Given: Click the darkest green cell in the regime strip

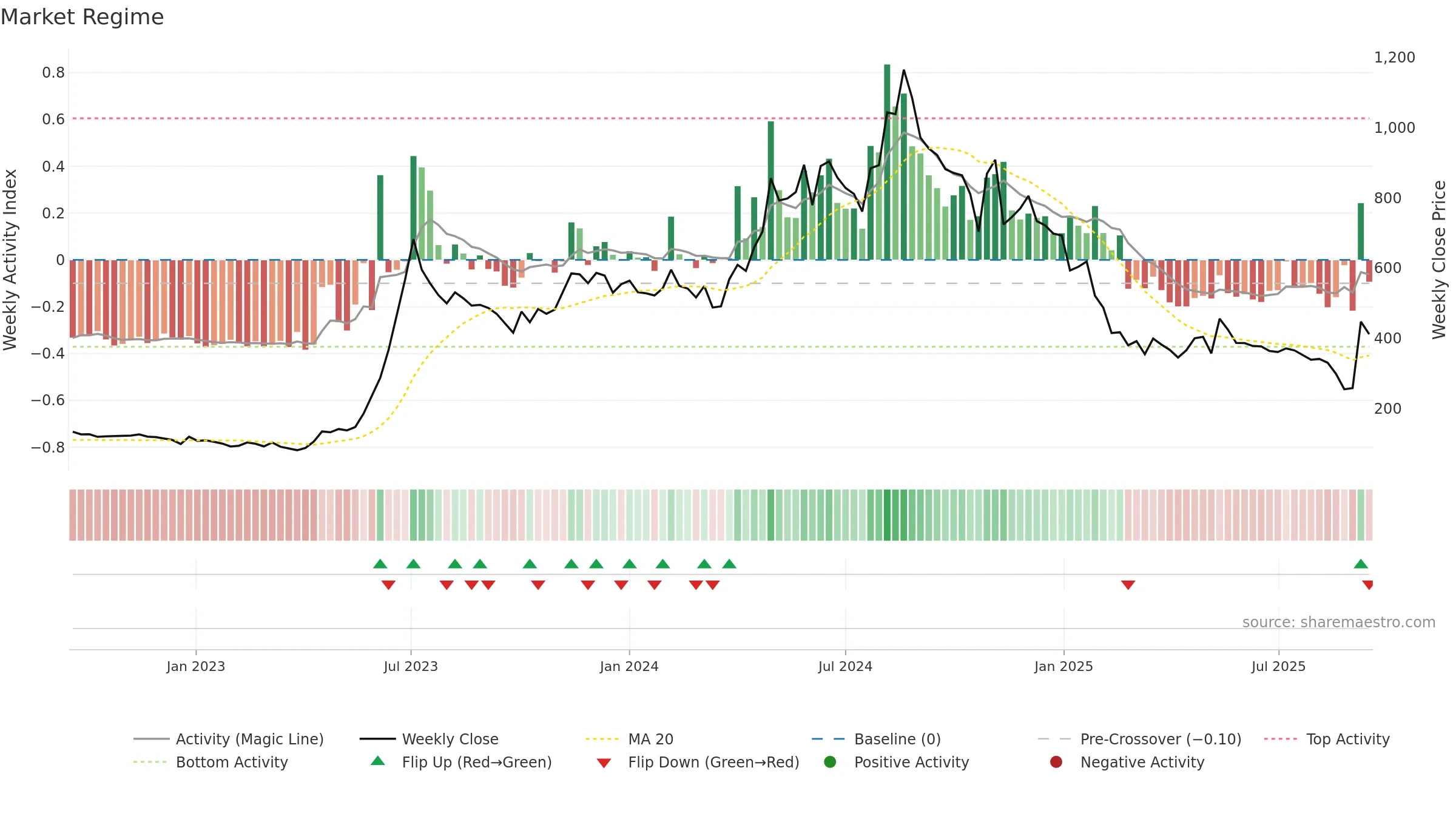Looking at the screenshot, I should [x=887, y=515].
